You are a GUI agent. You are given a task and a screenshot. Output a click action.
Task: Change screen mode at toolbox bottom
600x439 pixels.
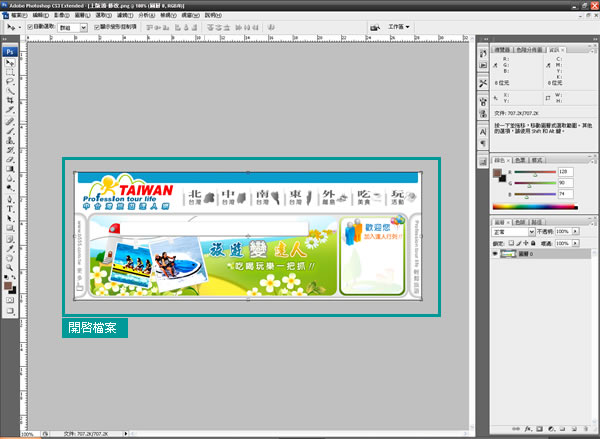click(x=10, y=311)
